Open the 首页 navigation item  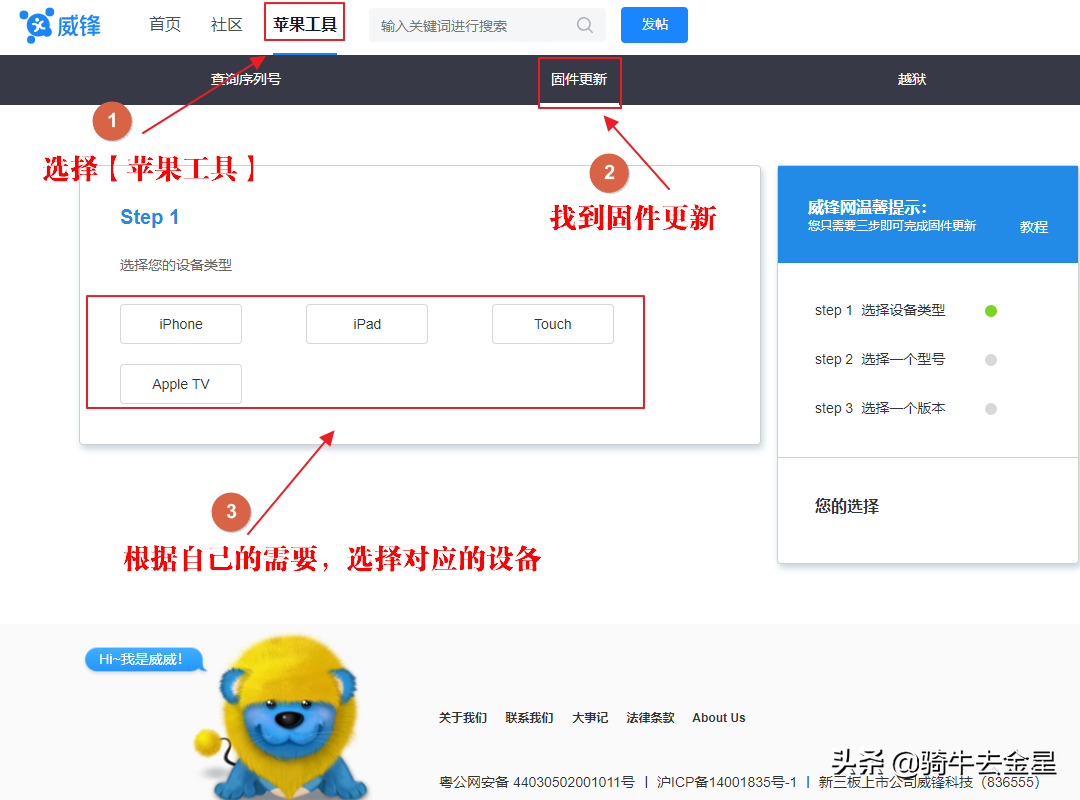click(164, 25)
